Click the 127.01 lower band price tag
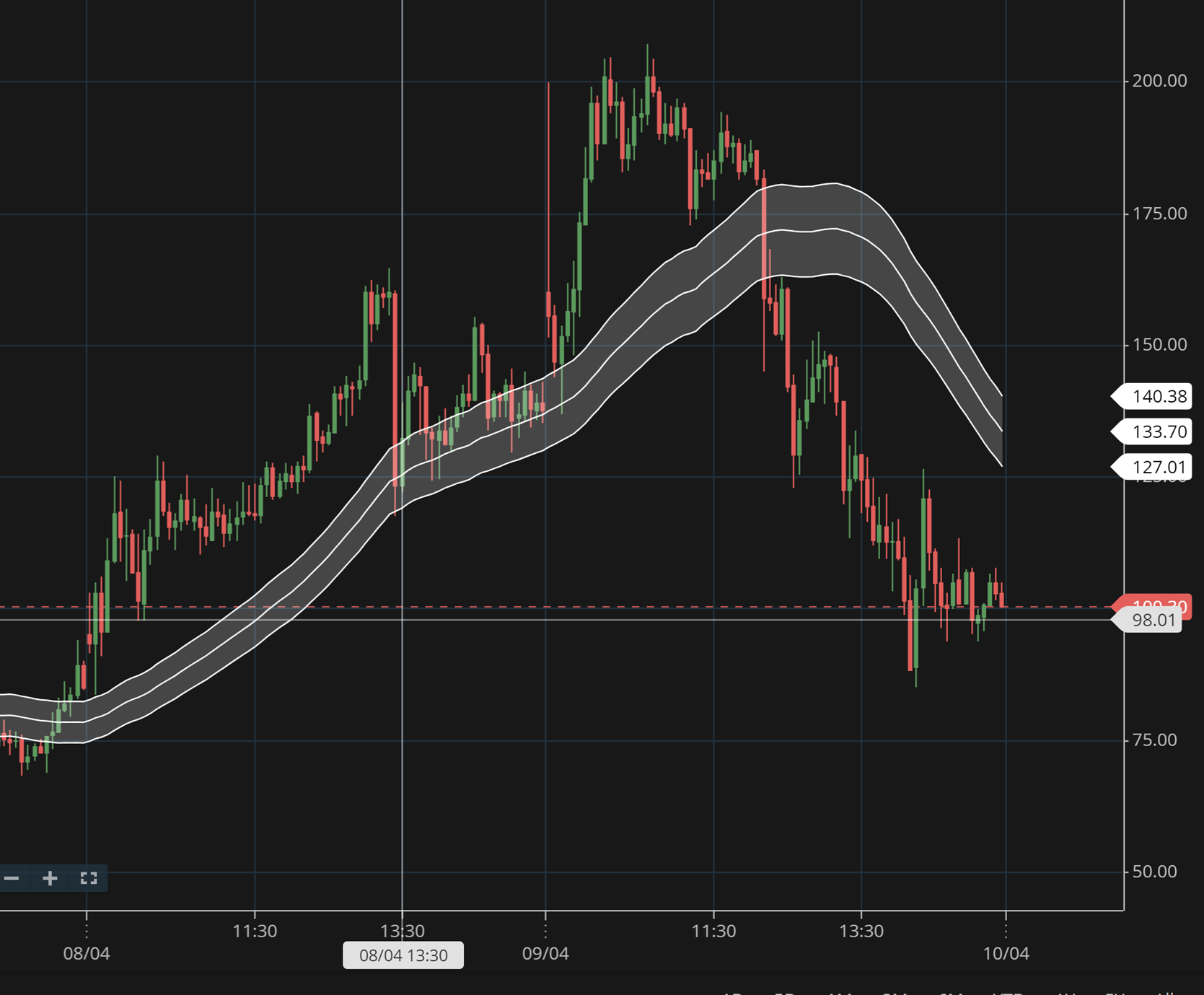The height and width of the screenshot is (995, 1204). coord(1154,467)
